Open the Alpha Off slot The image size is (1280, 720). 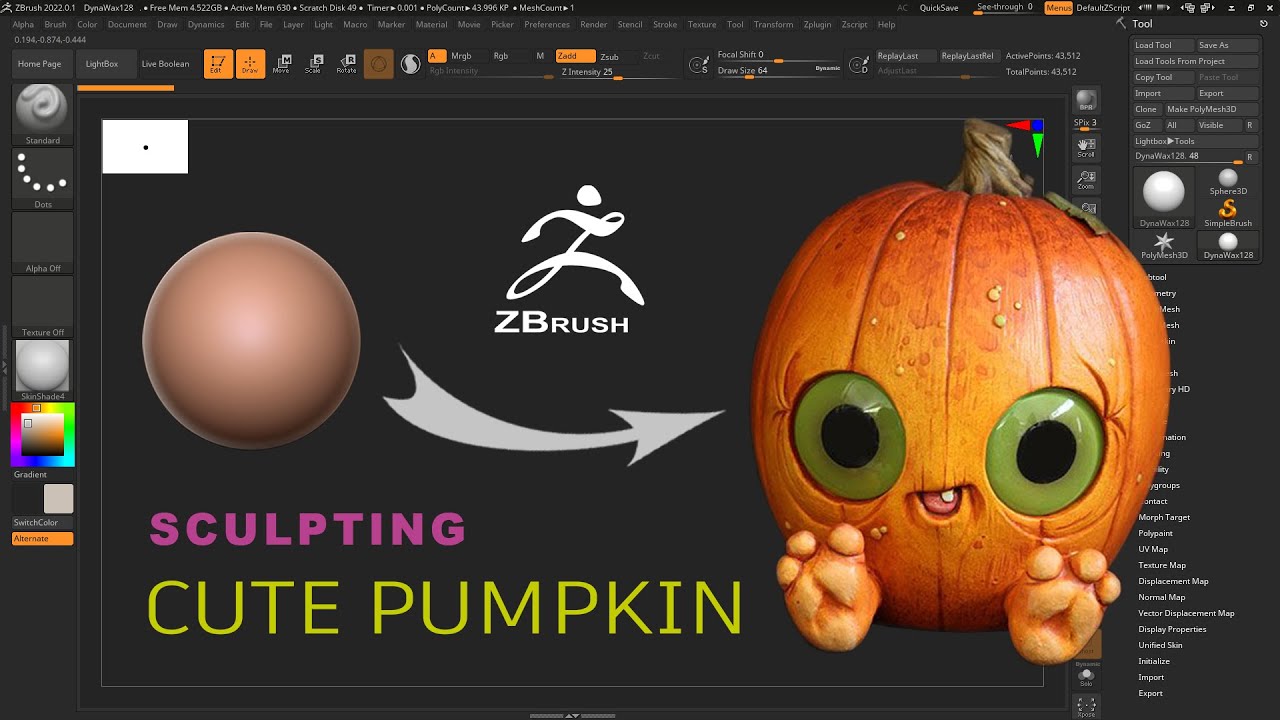pos(42,243)
